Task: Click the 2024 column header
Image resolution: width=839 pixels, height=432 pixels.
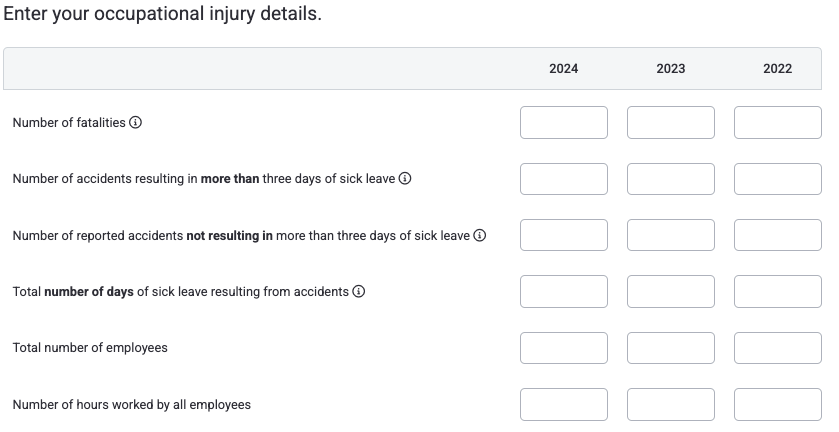Action: coord(564,69)
